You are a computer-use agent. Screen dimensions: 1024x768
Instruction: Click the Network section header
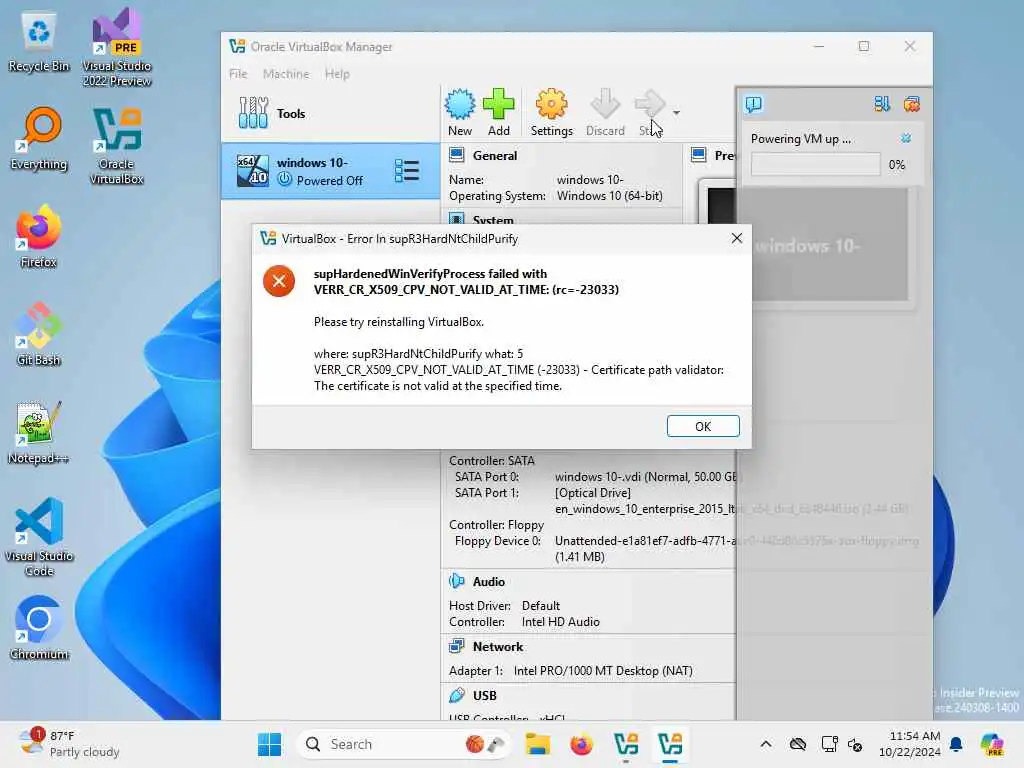pos(498,647)
